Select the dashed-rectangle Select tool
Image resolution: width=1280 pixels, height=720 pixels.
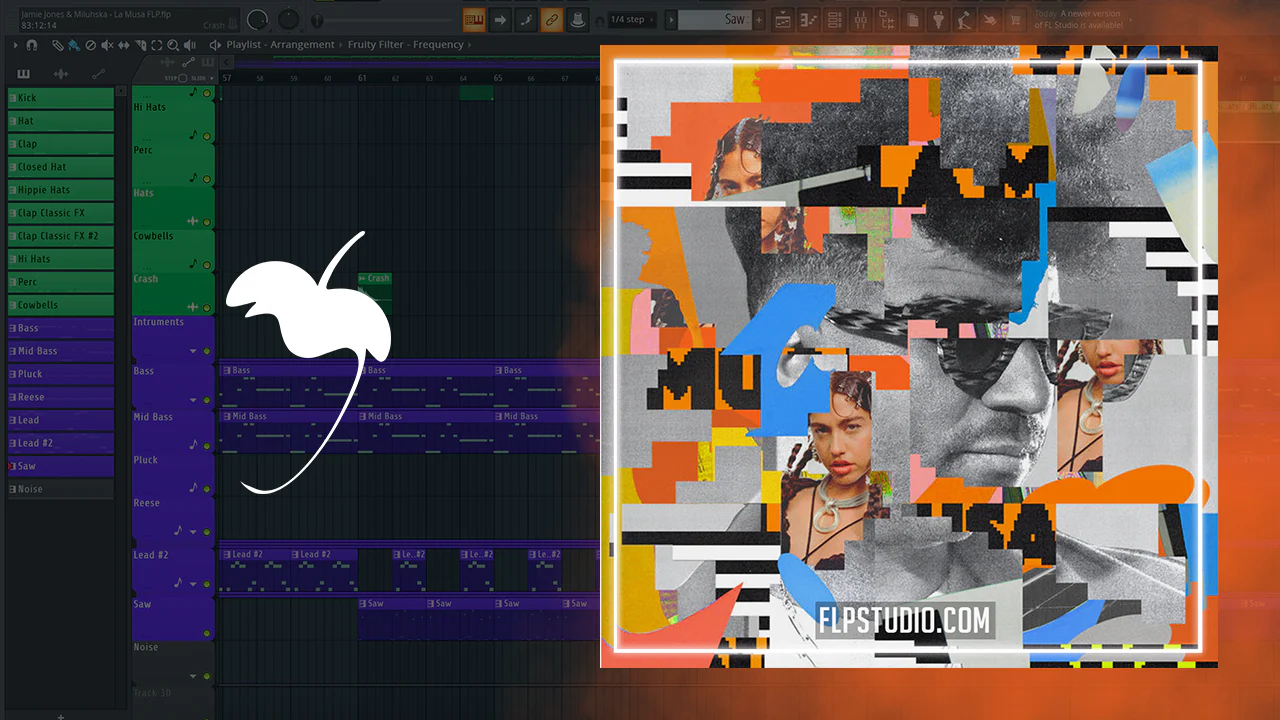tap(157, 45)
